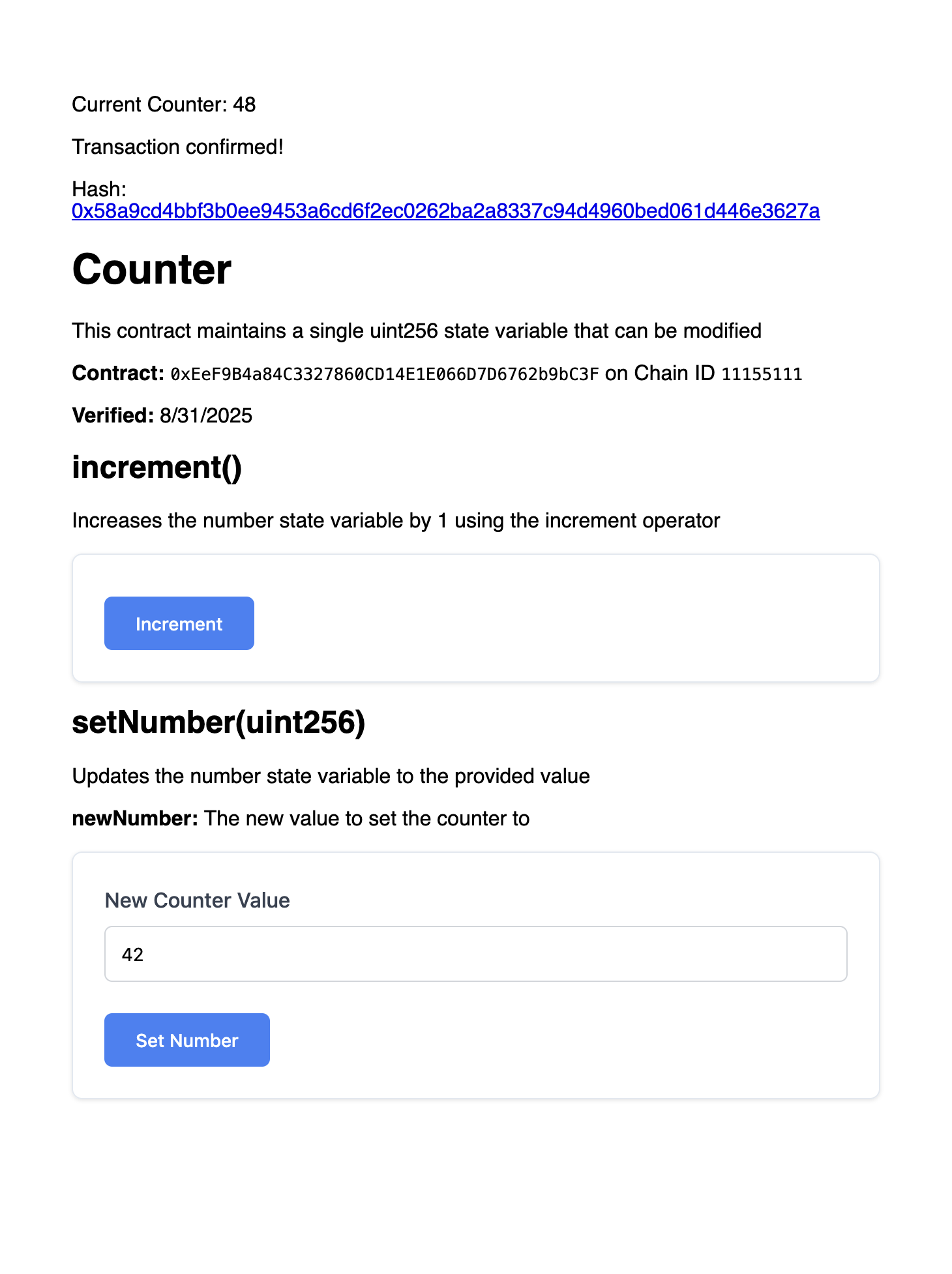952x1274 pixels.
Task: Focus the New Counter Value input field
Action: [x=475, y=954]
